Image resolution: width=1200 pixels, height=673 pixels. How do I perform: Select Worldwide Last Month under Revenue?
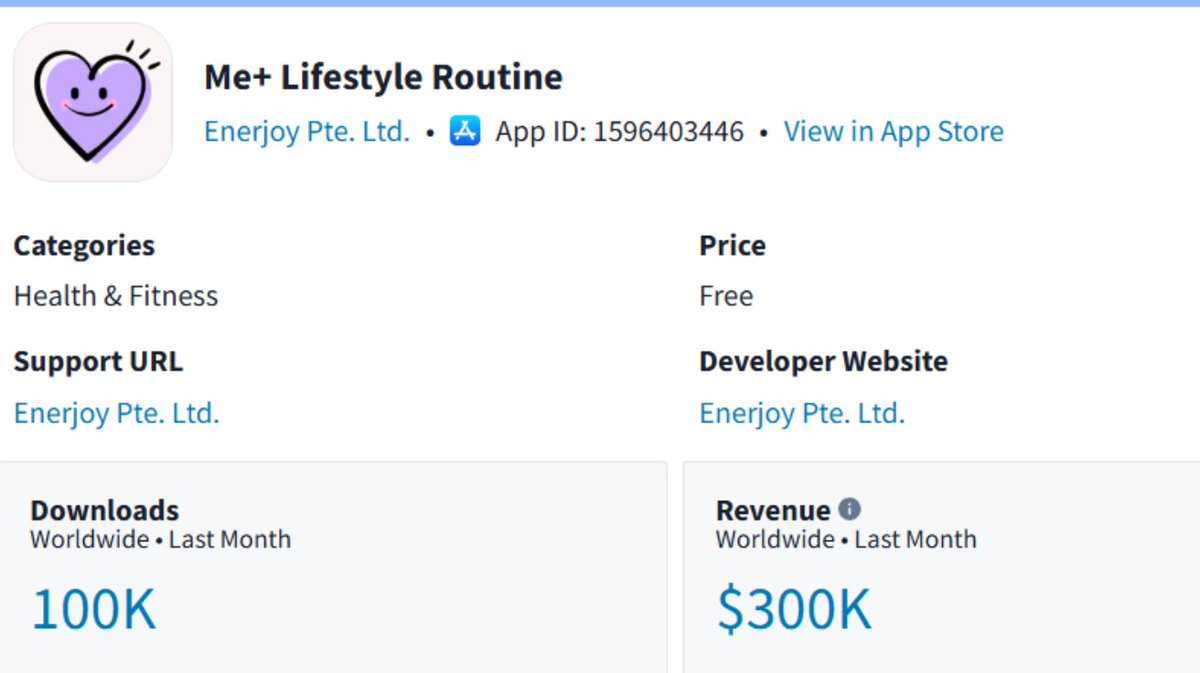tap(846, 539)
